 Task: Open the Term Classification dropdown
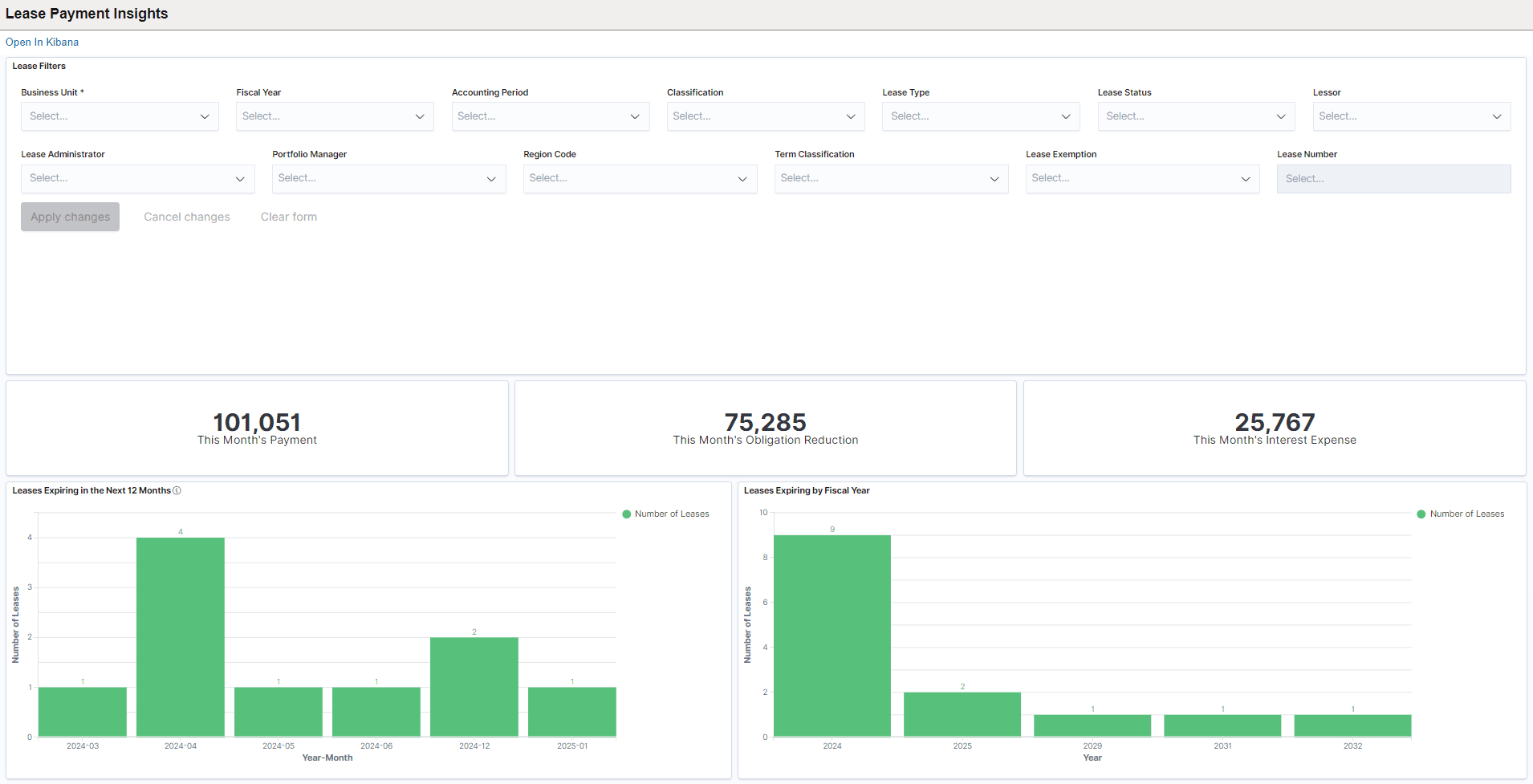click(x=891, y=178)
